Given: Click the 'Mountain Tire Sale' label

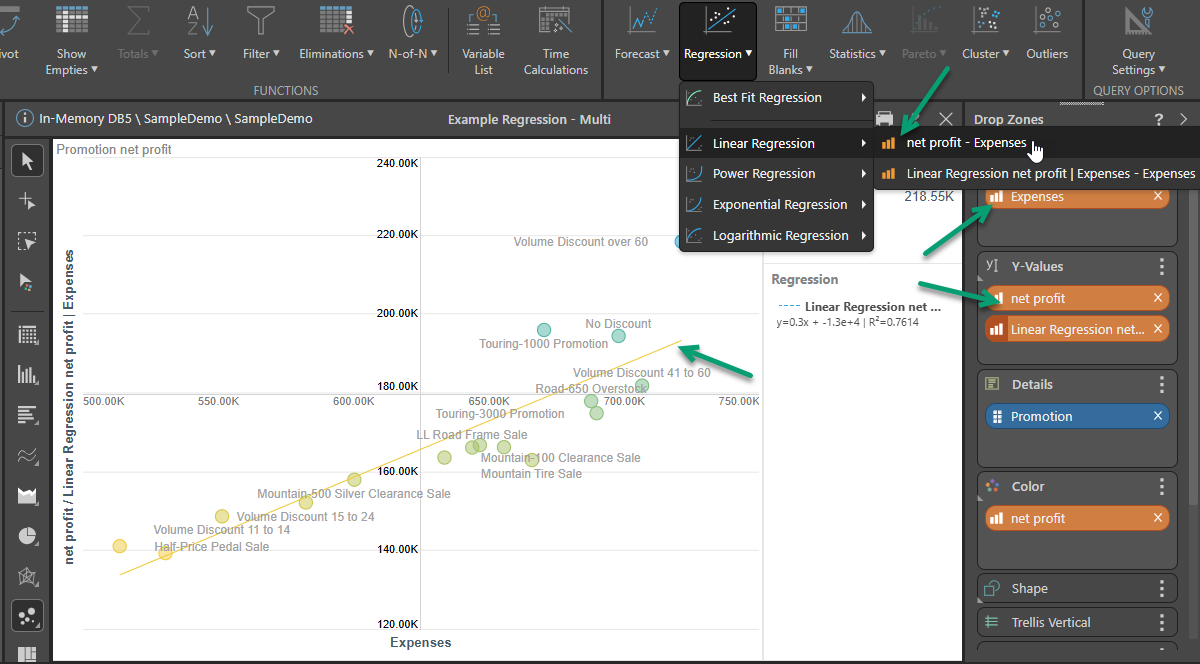Looking at the screenshot, I should [x=531, y=474].
